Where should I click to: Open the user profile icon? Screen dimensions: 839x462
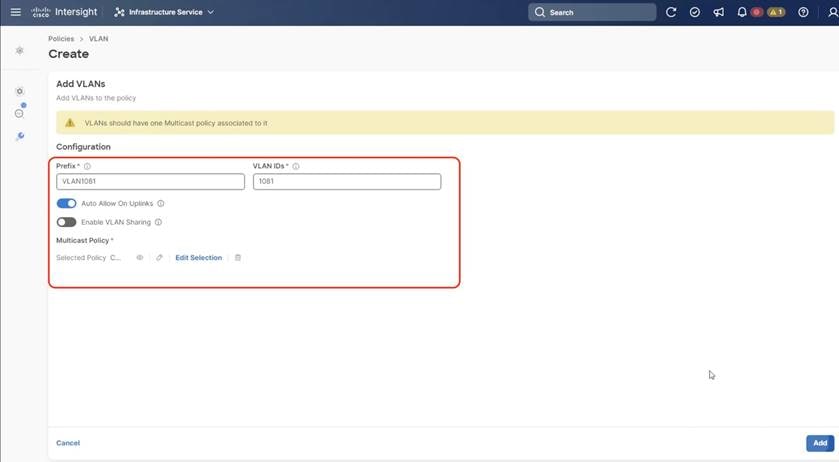point(833,12)
